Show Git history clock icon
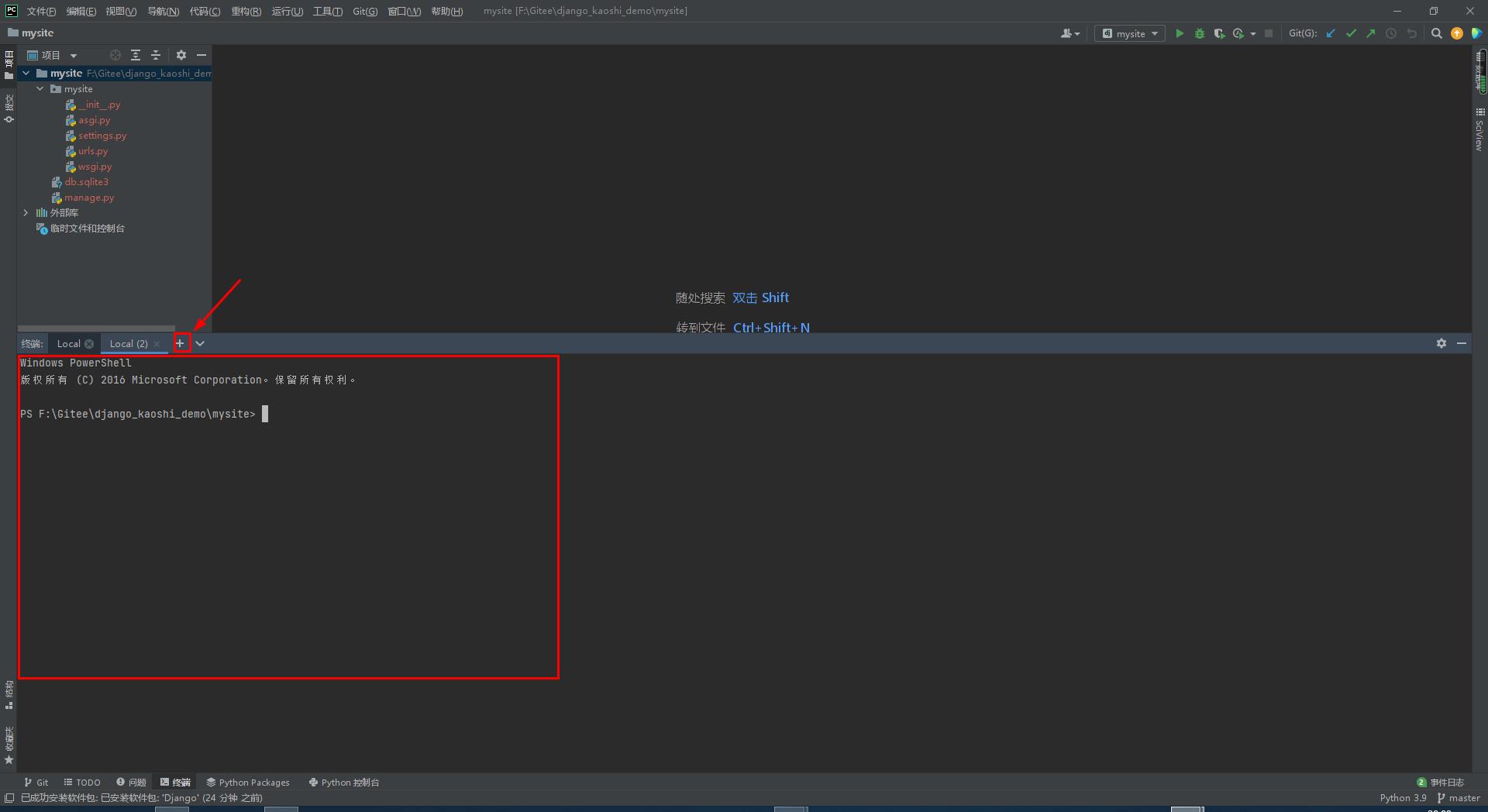This screenshot has width=1488, height=812. click(x=1391, y=33)
